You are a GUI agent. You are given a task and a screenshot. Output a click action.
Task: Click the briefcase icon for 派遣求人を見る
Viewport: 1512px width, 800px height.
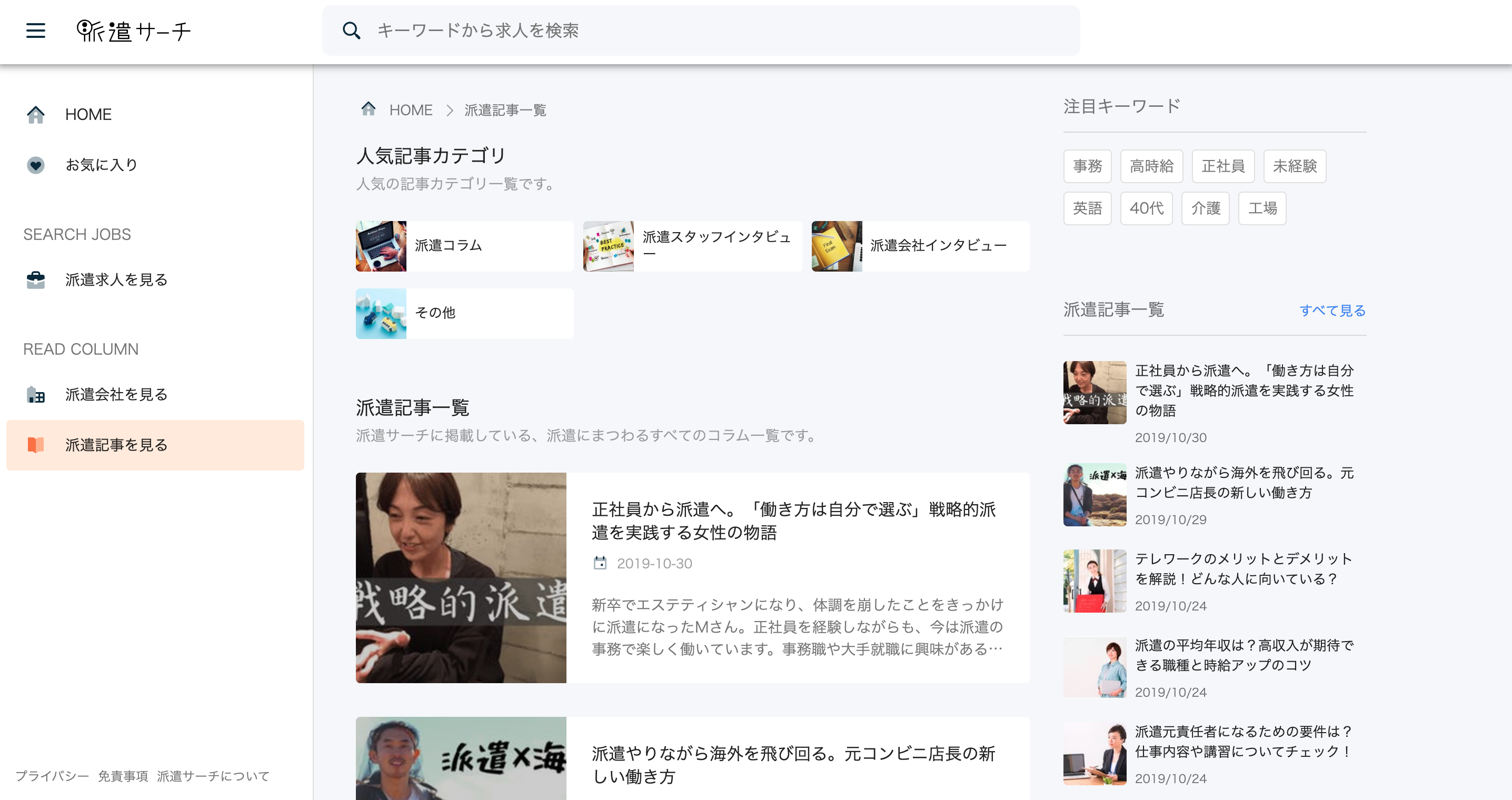[x=35, y=280]
